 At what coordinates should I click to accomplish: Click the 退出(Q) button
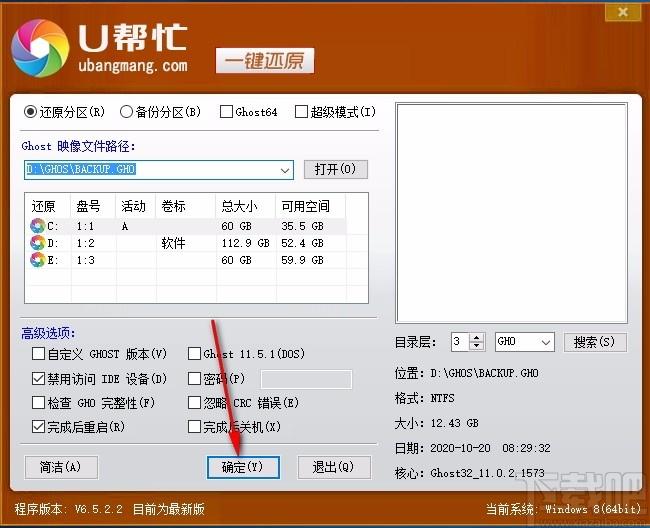pyautogui.click(x=334, y=467)
